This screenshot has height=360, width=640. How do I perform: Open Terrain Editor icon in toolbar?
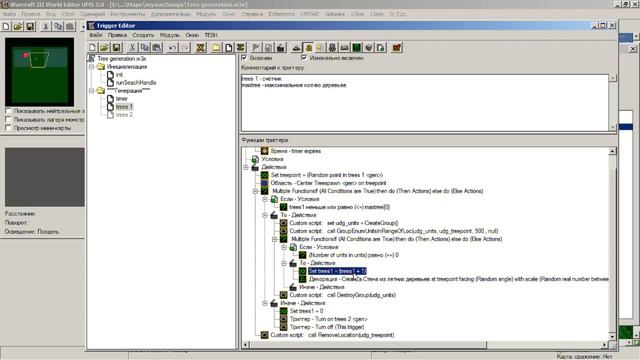pyautogui.click(x=296, y=48)
